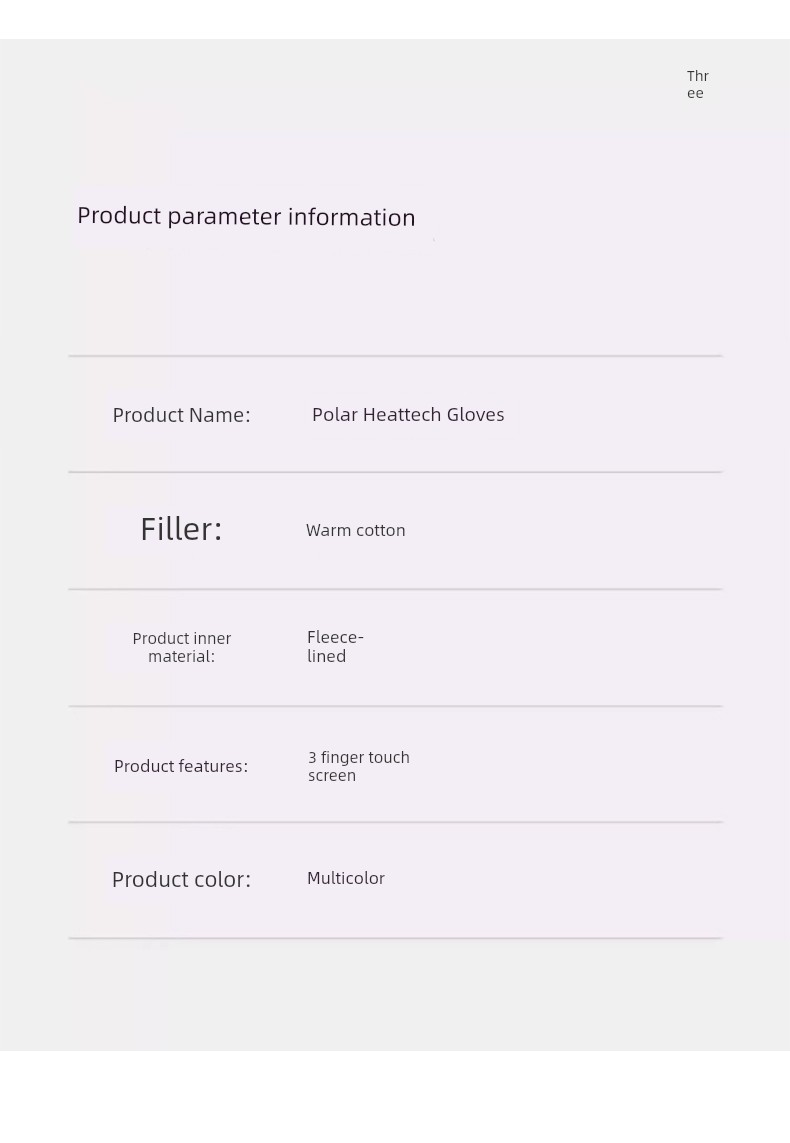This screenshot has height=1143, width=790.
Task: Select 'Product inner material:' label
Action: (181, 647)
